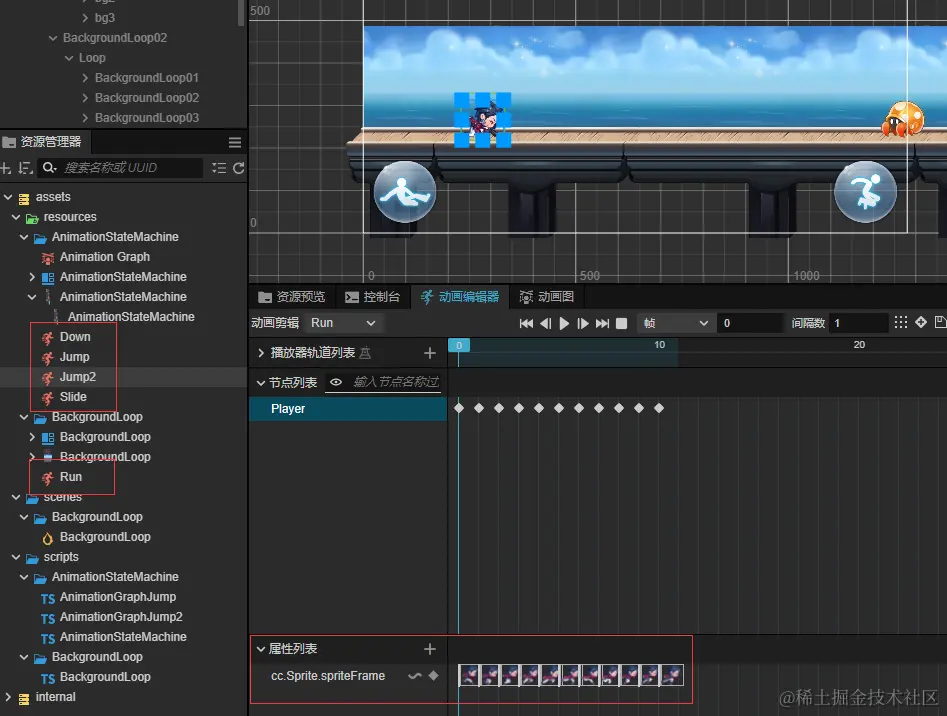
Task: Click the interval count field
Action: tap(858, 323)
